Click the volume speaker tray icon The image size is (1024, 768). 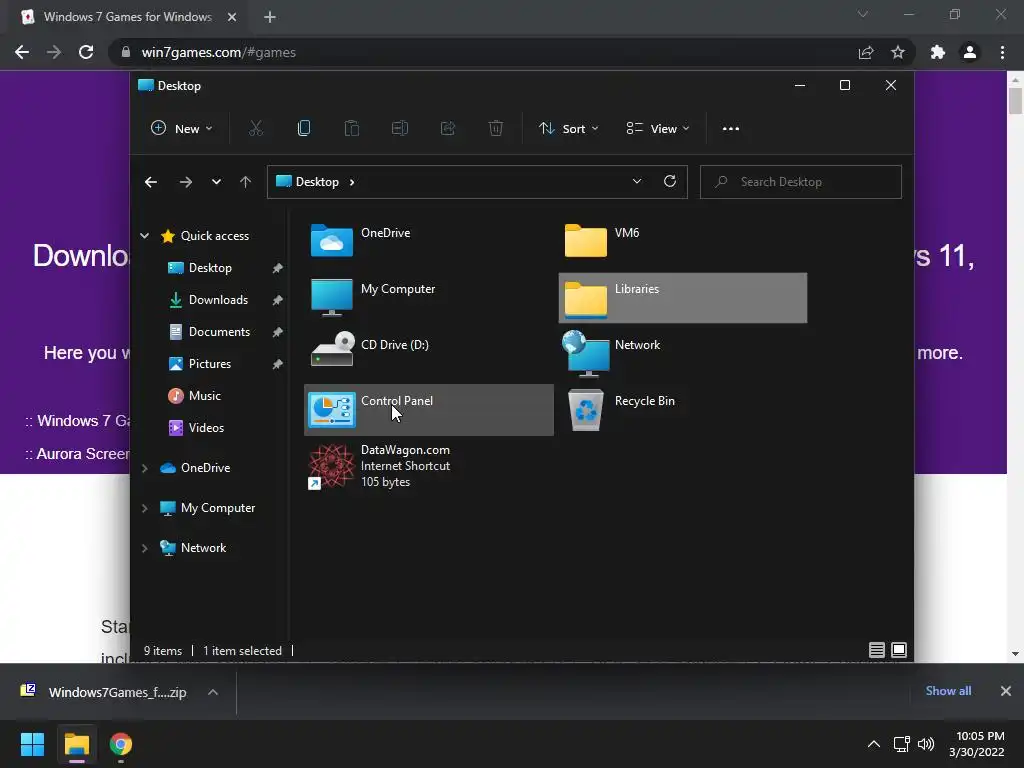tap(926, 744)
